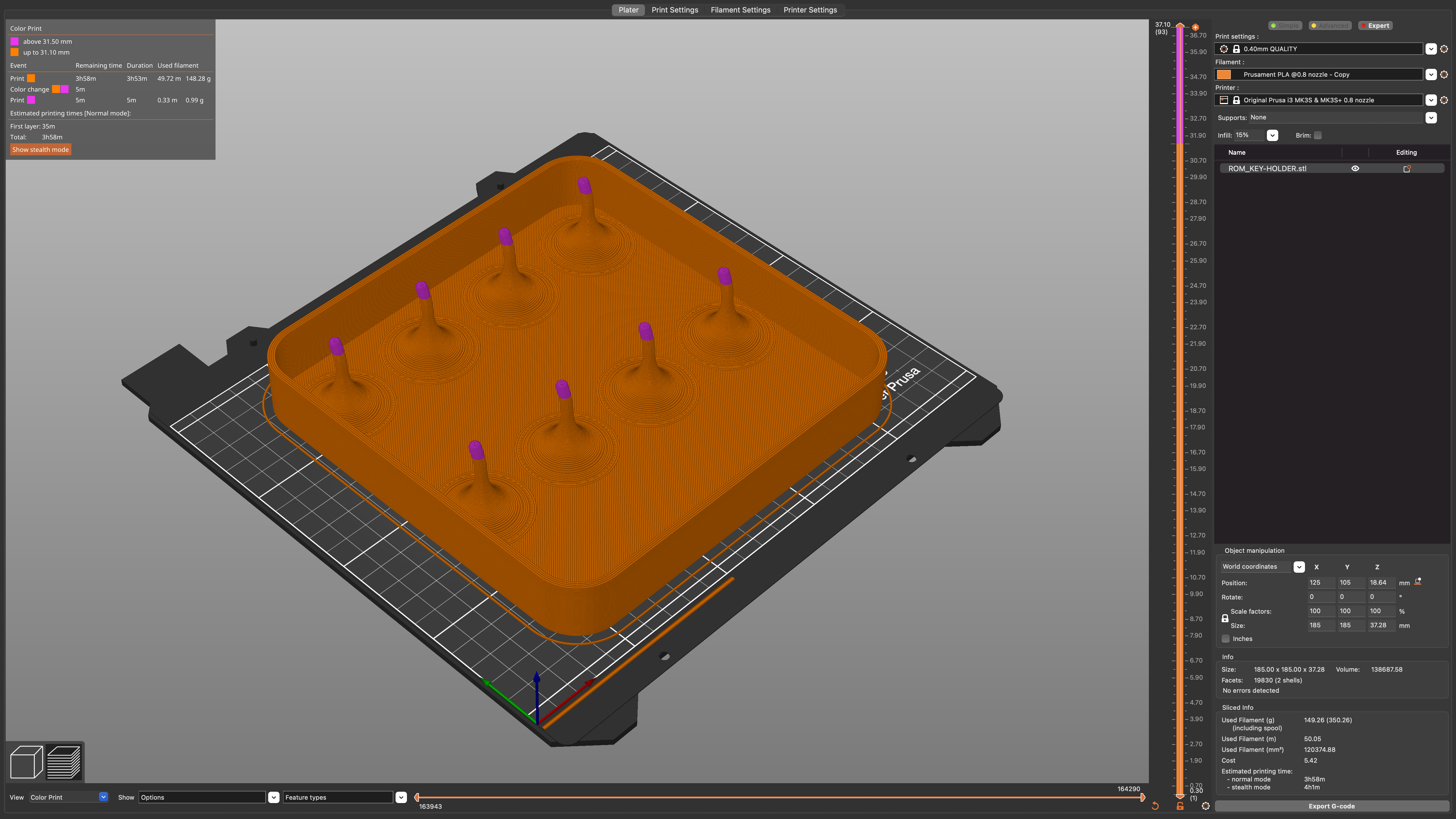Open the Filament Settings tab
Viewport: 1456px width, 819px height.
pos(740,10)
